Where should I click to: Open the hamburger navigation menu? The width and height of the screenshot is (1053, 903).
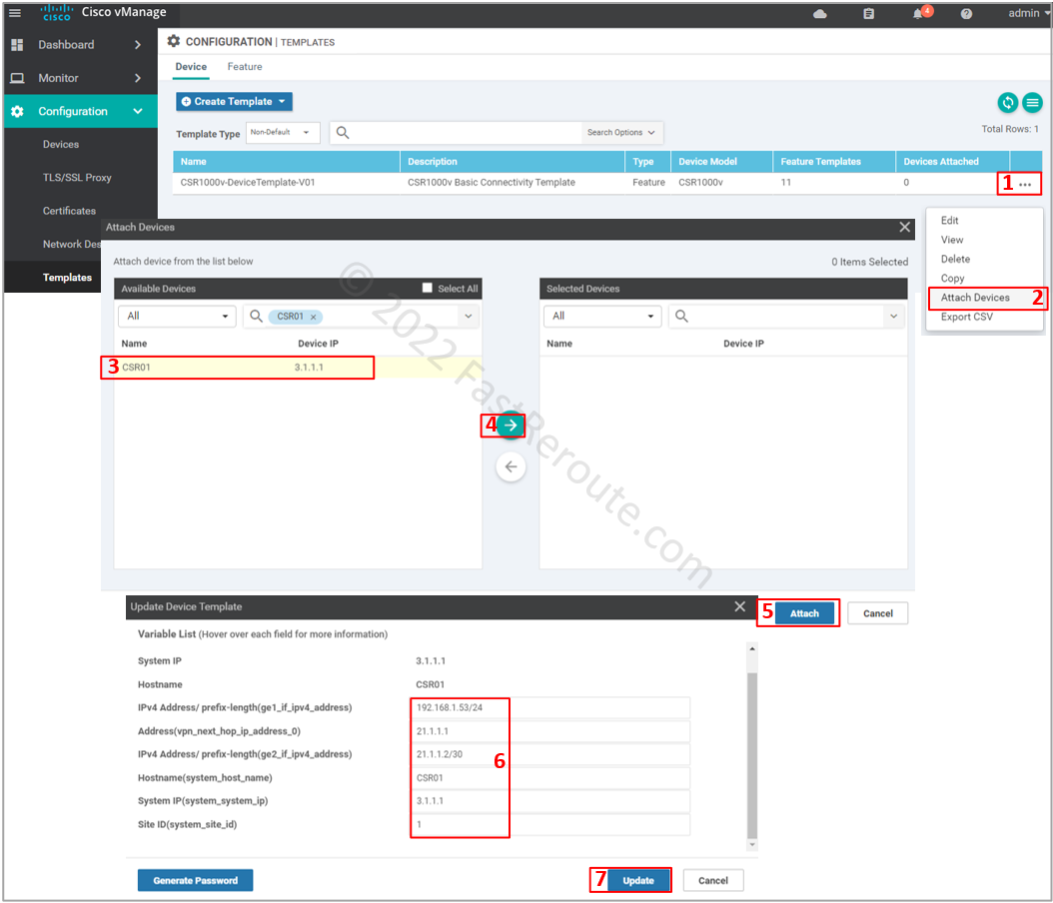tap(15, 13)
